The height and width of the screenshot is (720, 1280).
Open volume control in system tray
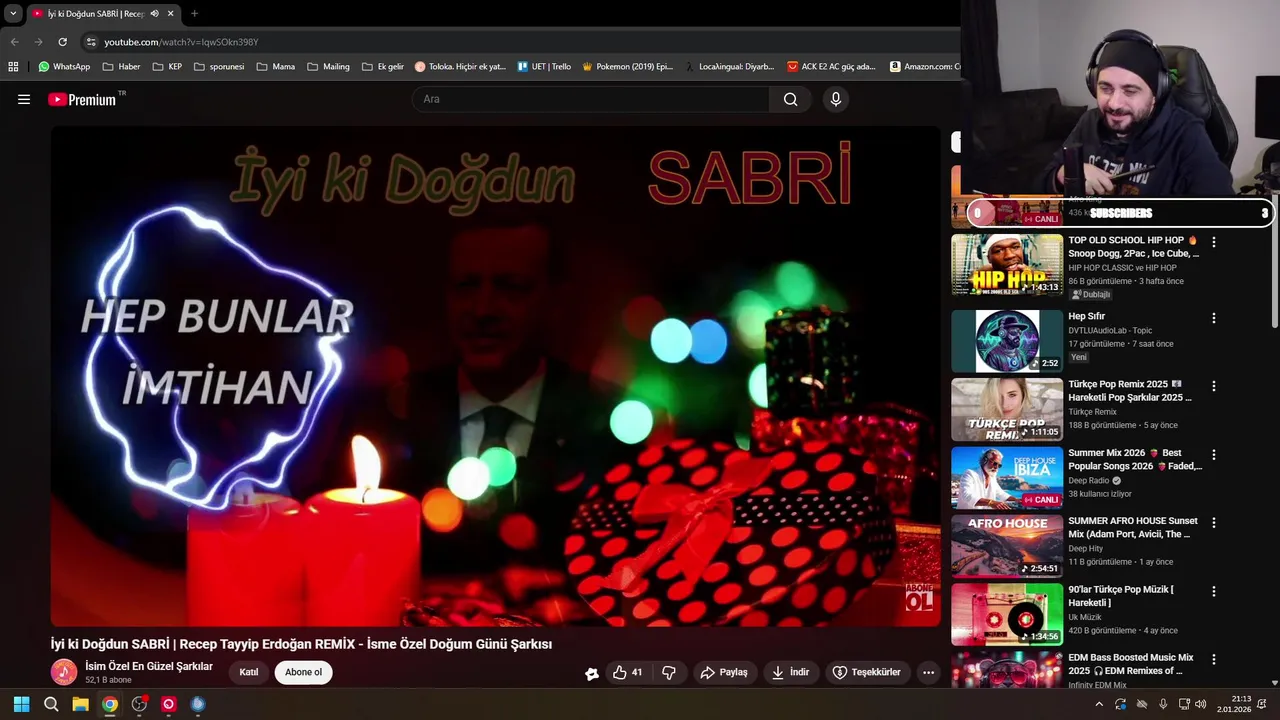[1201, 704]
